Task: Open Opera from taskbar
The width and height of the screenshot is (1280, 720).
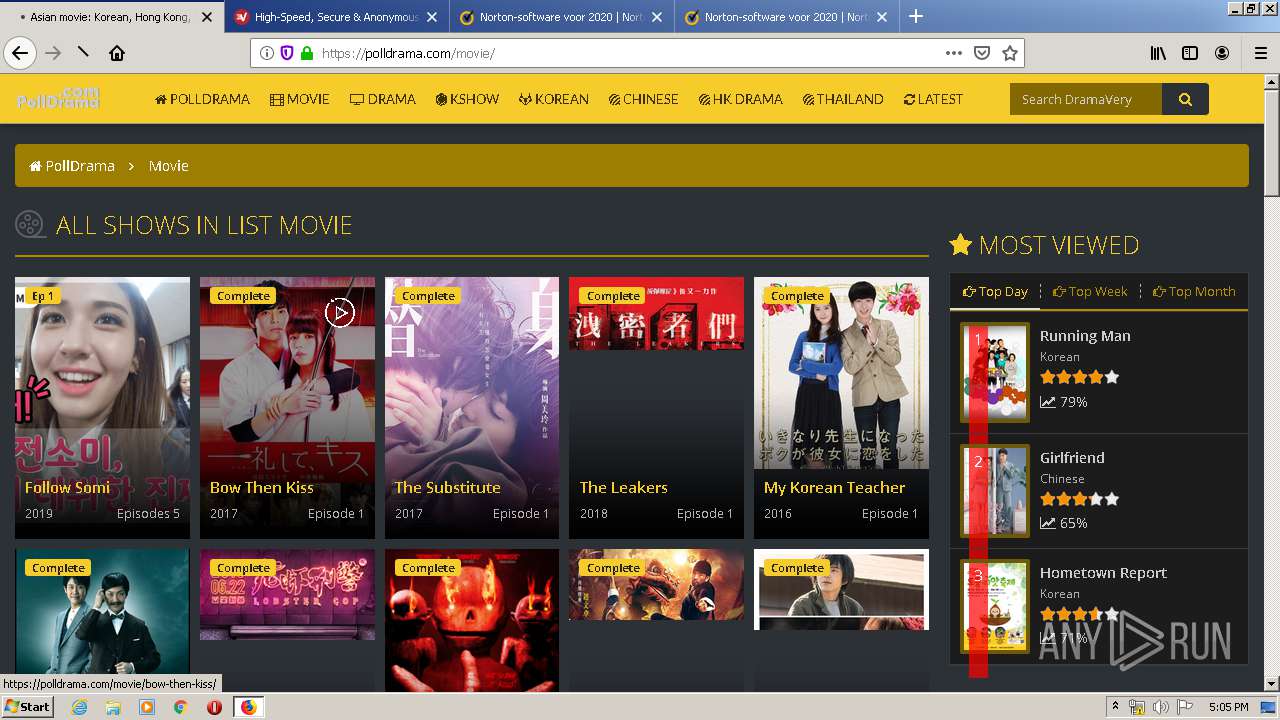Action: [214, 707]
